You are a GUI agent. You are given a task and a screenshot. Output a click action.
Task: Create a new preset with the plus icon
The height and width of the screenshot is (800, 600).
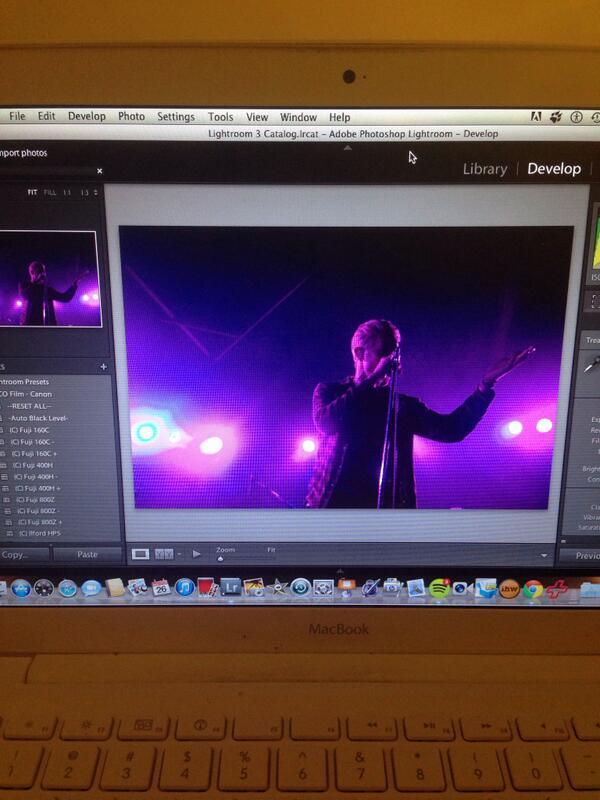104,367
